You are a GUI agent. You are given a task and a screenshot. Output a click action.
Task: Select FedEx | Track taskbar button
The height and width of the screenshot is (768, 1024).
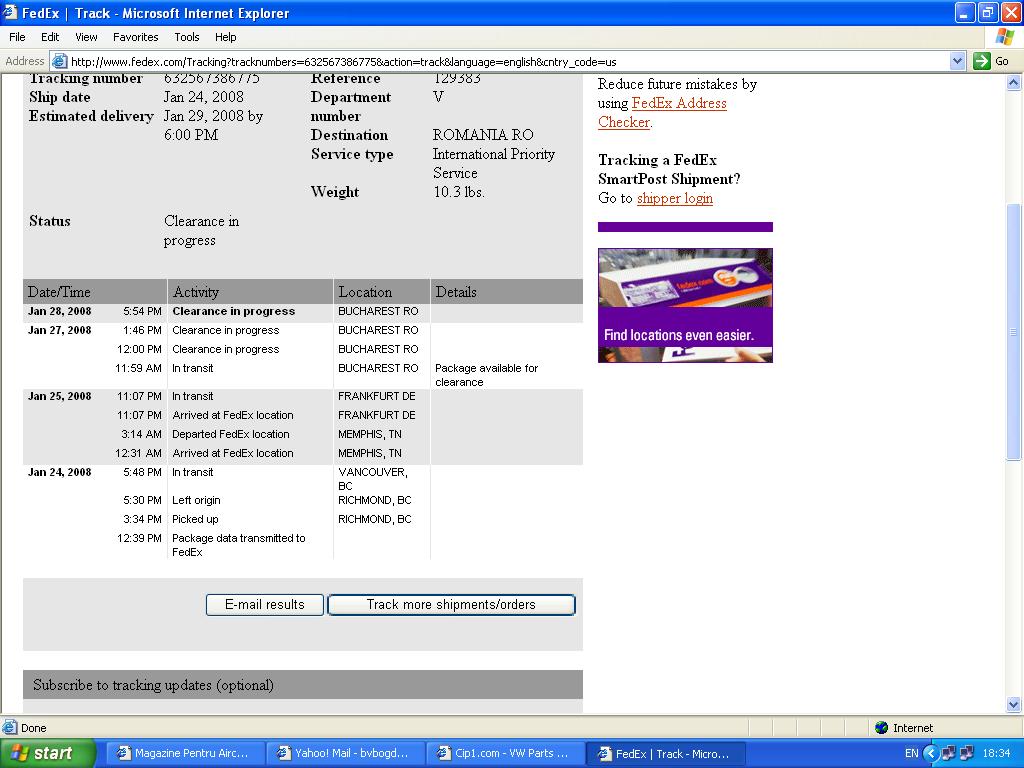[665, 753]
